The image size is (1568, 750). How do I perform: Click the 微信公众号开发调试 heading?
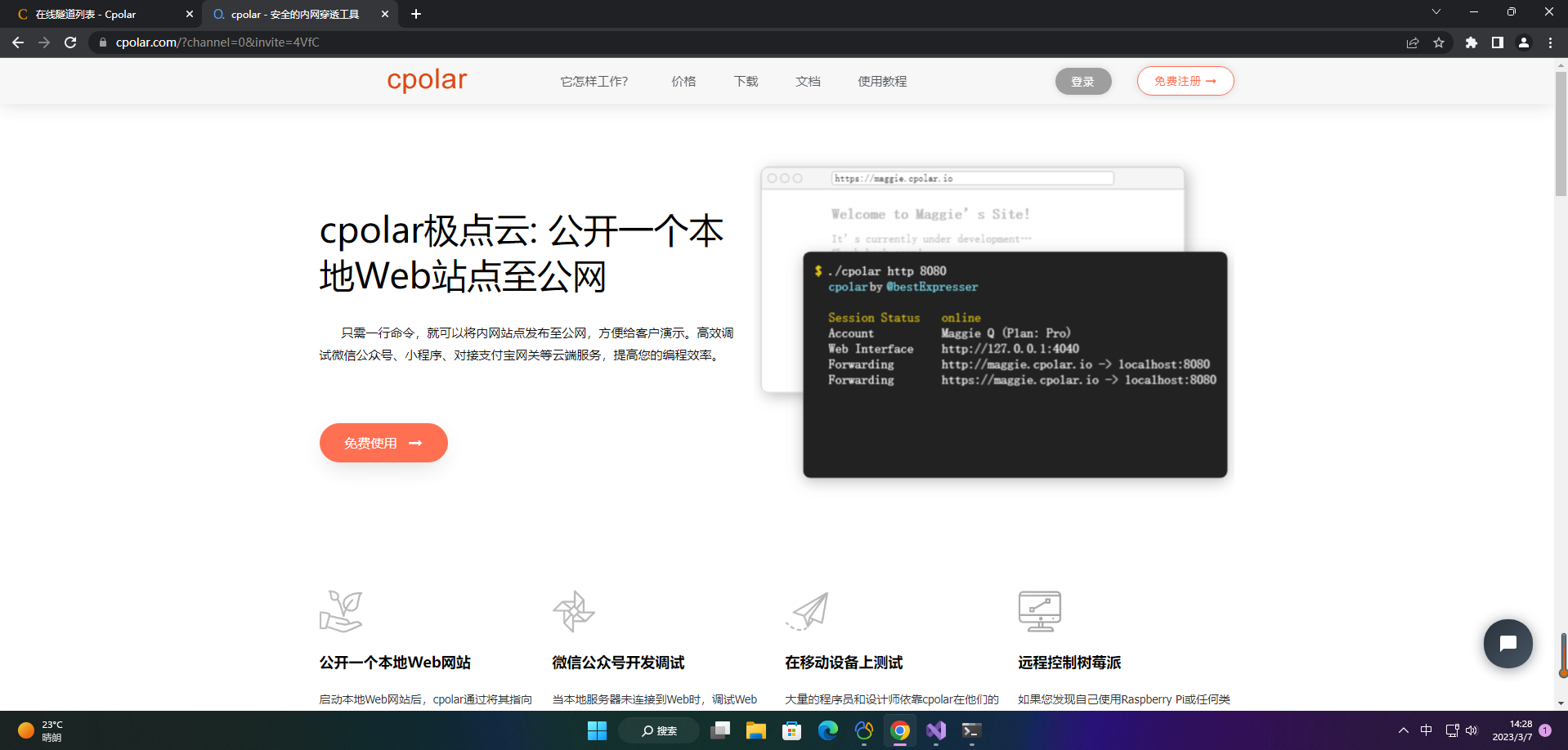pos(618,663)
